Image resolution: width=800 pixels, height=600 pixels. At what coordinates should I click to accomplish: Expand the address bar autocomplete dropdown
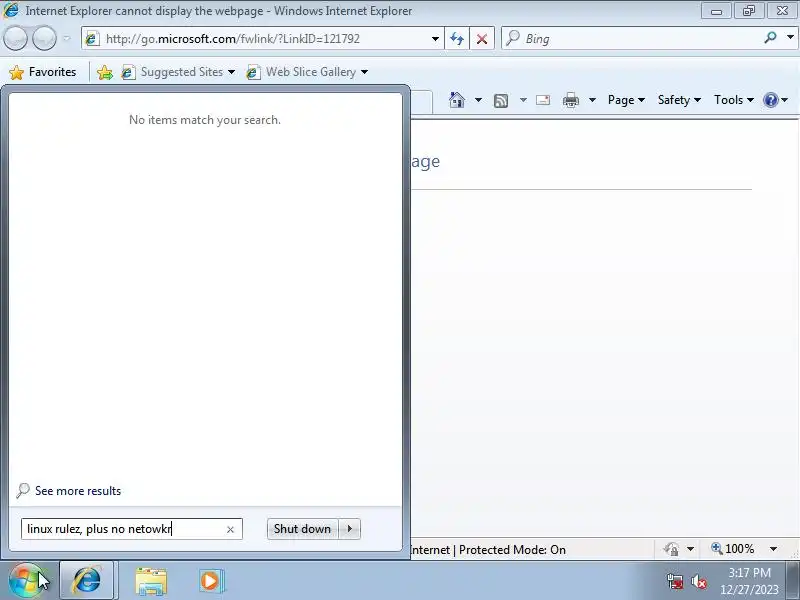tap(435, 39)
